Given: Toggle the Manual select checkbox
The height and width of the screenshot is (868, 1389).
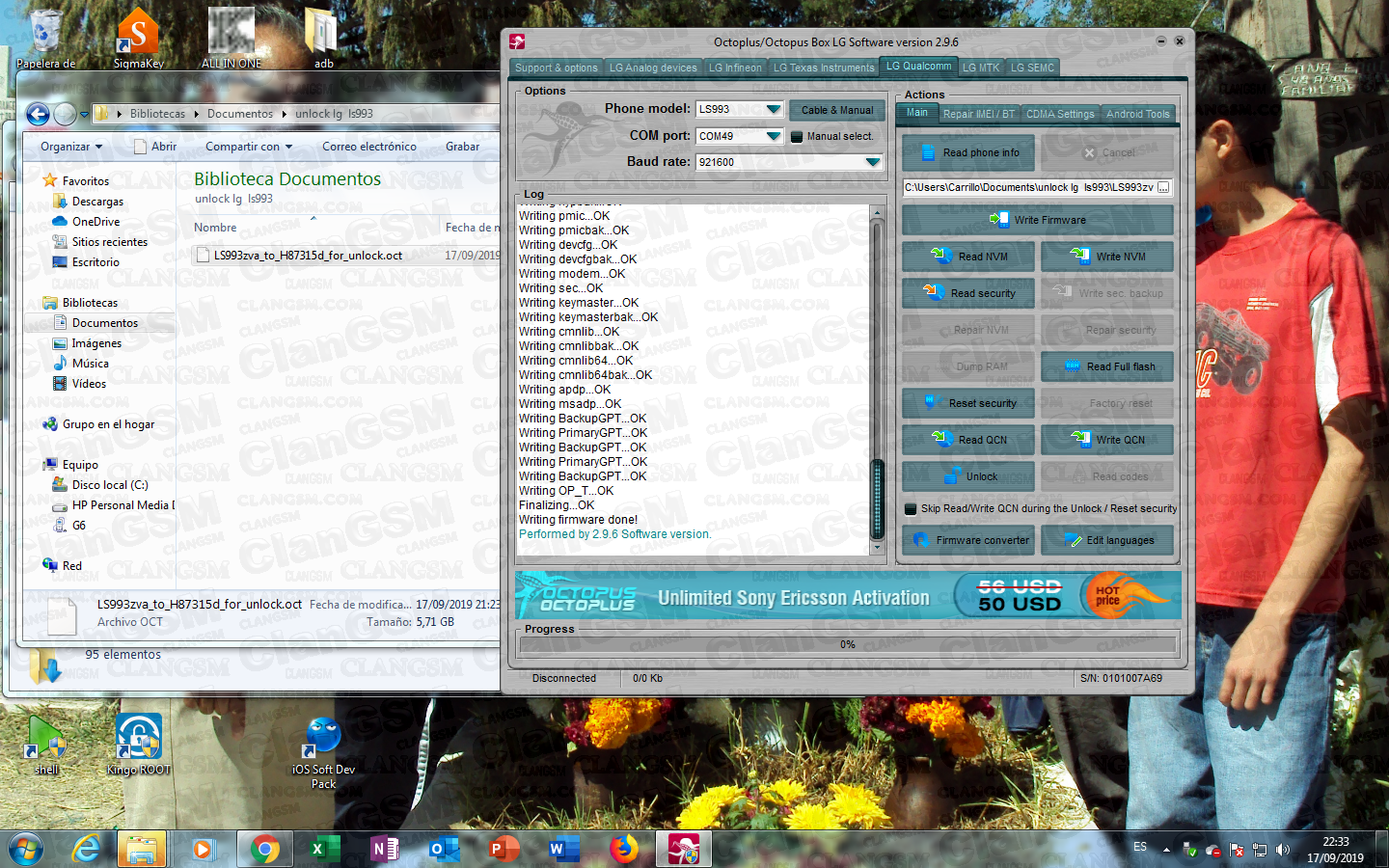Looking at the screenshot, I should 797,137.
